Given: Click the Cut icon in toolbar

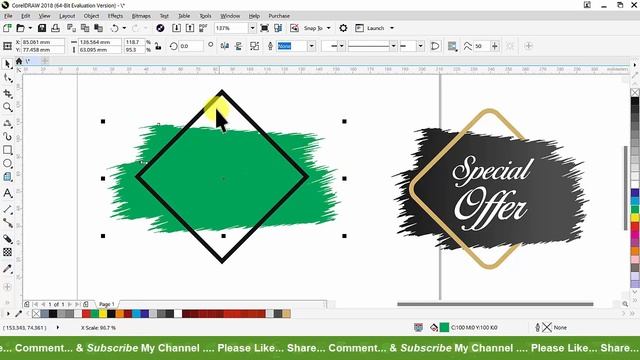Looking at the screenshot, I should 71,28.
